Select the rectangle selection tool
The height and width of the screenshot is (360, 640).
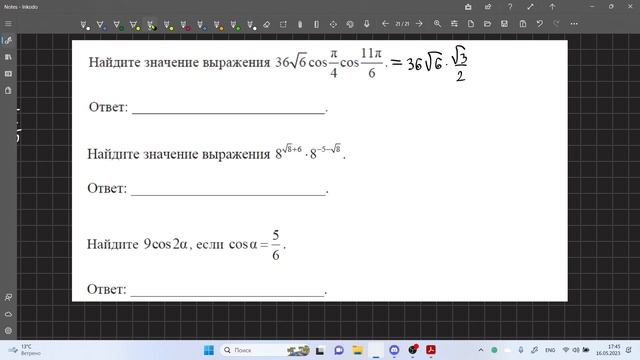coord(283,24)
